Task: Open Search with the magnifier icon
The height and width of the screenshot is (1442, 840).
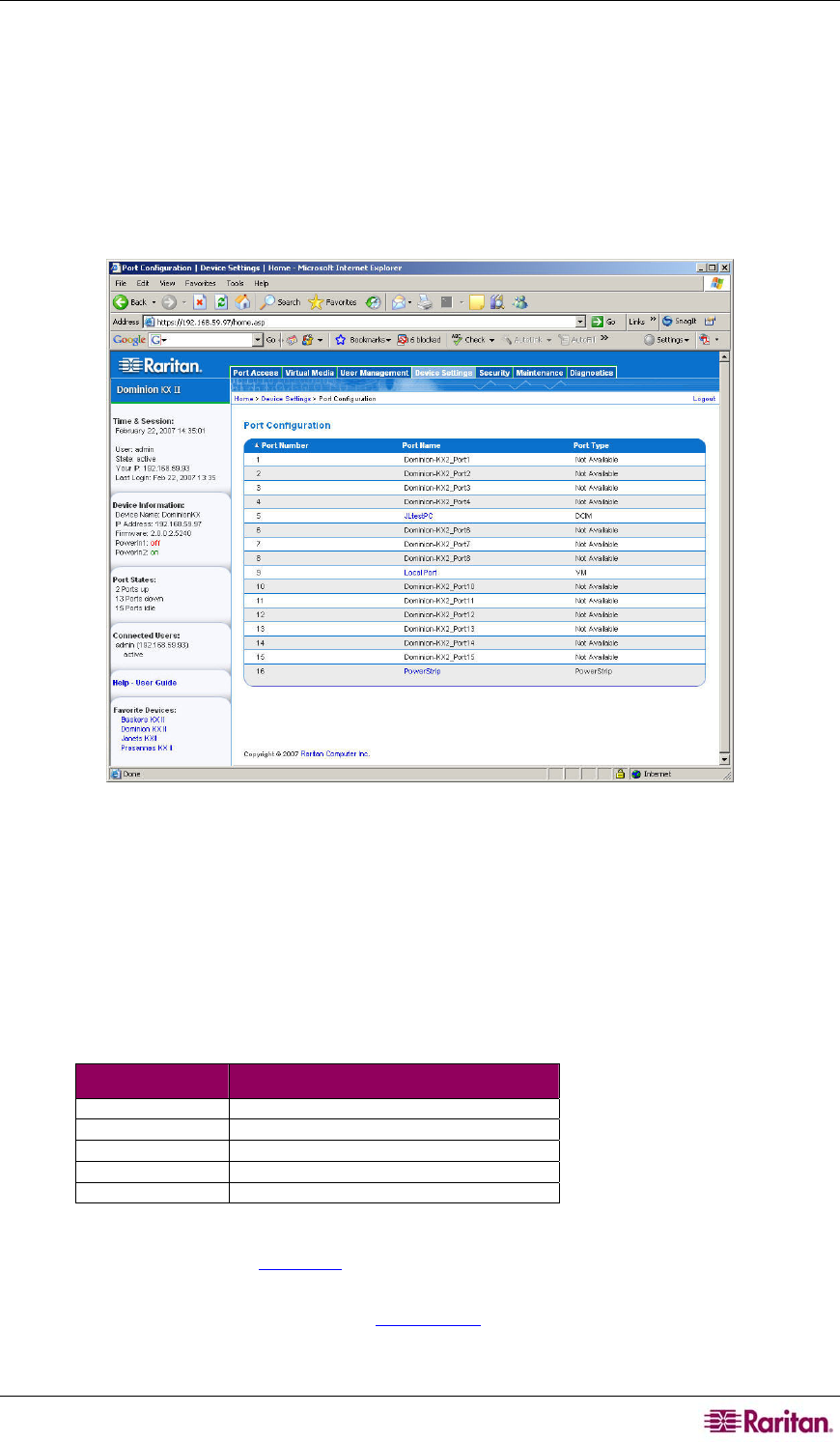Action: (267, 302)
